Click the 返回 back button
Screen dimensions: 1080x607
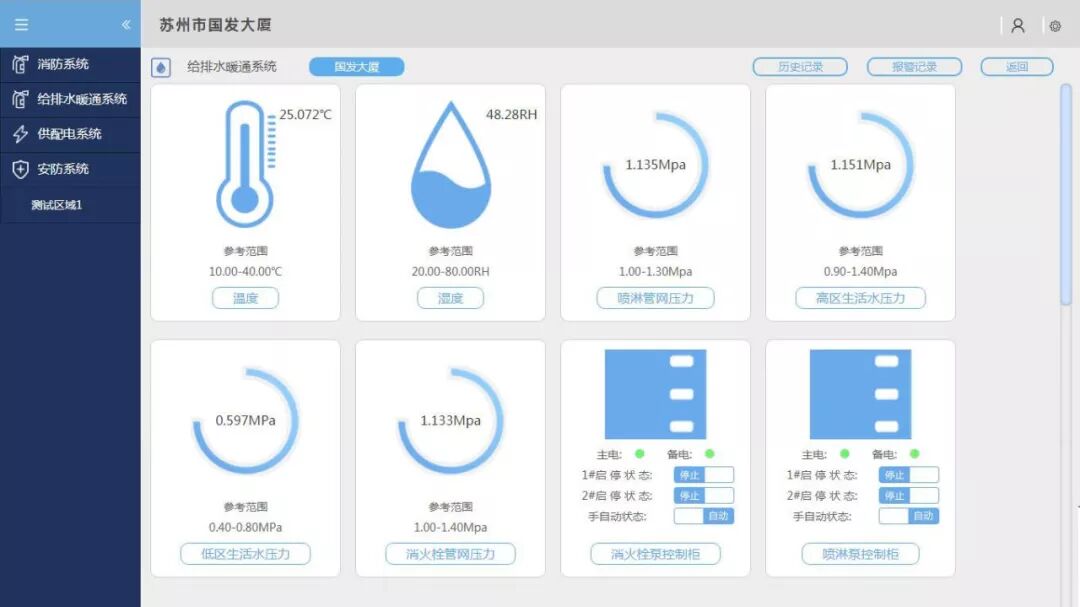click(x=1017, y=67)
